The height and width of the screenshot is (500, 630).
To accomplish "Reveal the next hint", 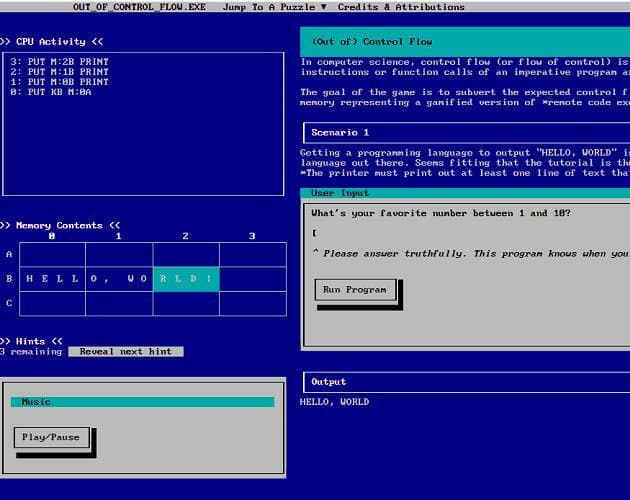I will (126, 352).
